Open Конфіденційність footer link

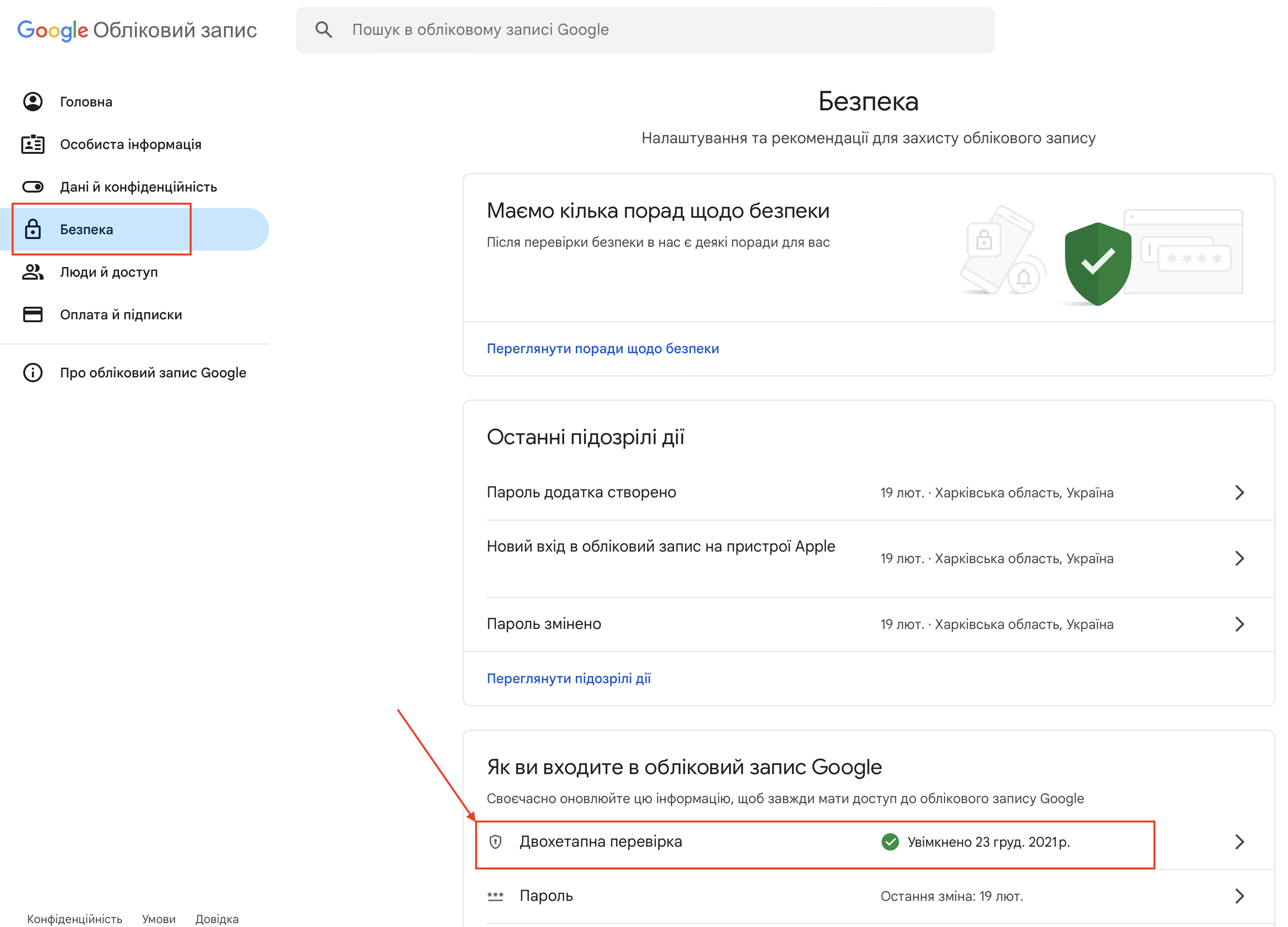point(75,918)
